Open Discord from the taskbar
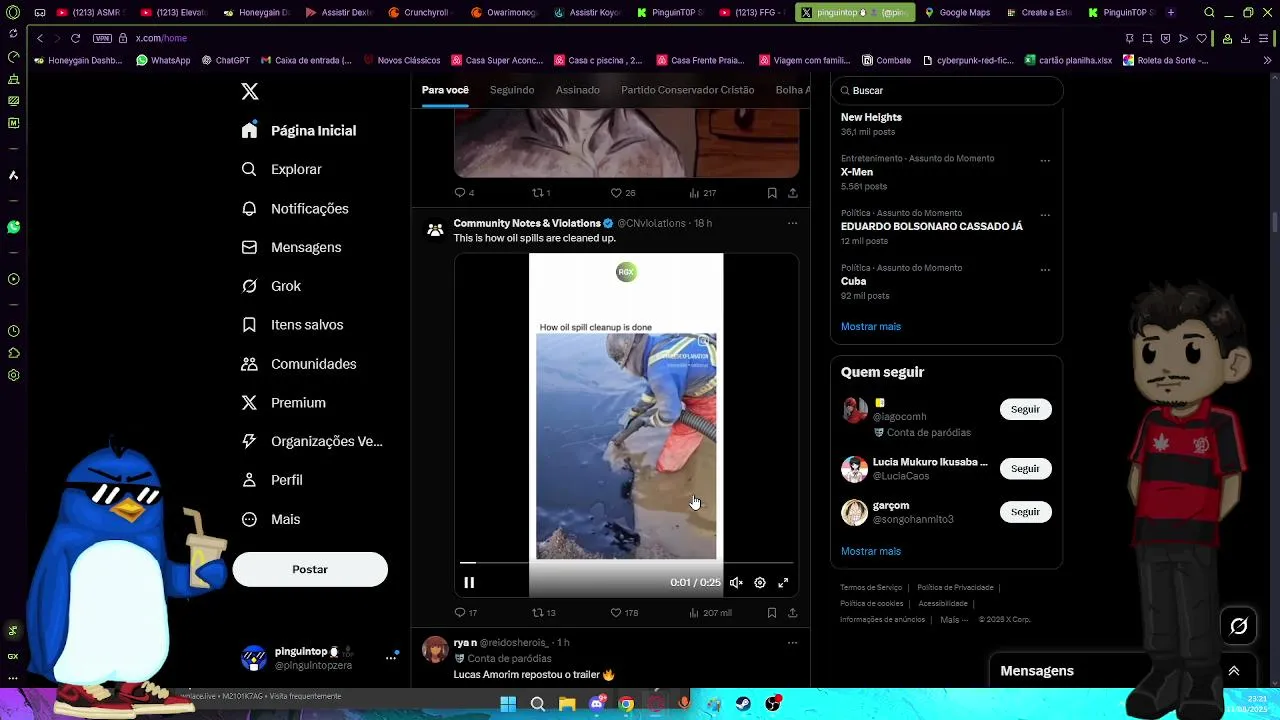 (597, 704)
